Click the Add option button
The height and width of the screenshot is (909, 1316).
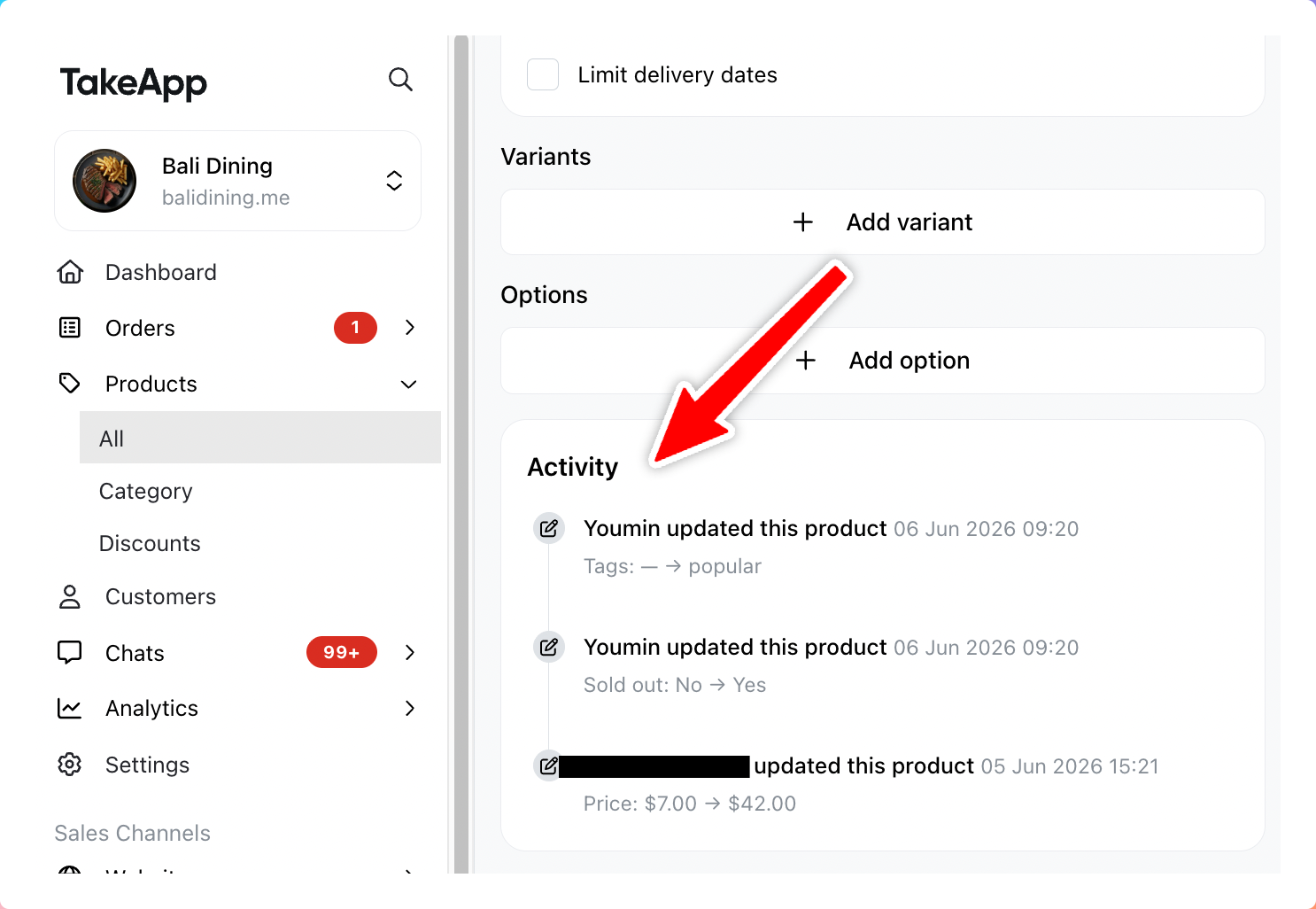pos(883,361)
